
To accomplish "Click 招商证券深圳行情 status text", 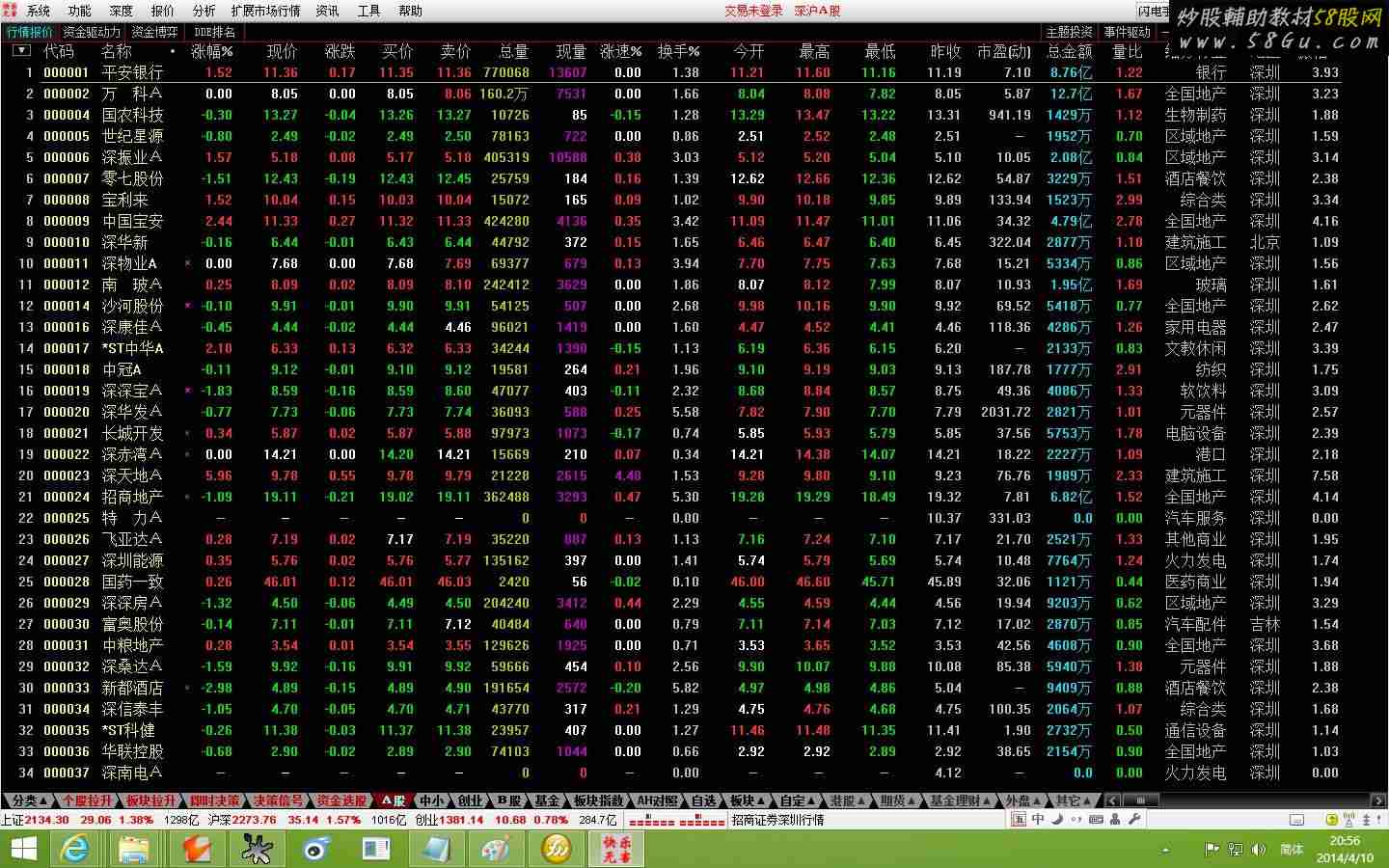I will pos(777,820).
